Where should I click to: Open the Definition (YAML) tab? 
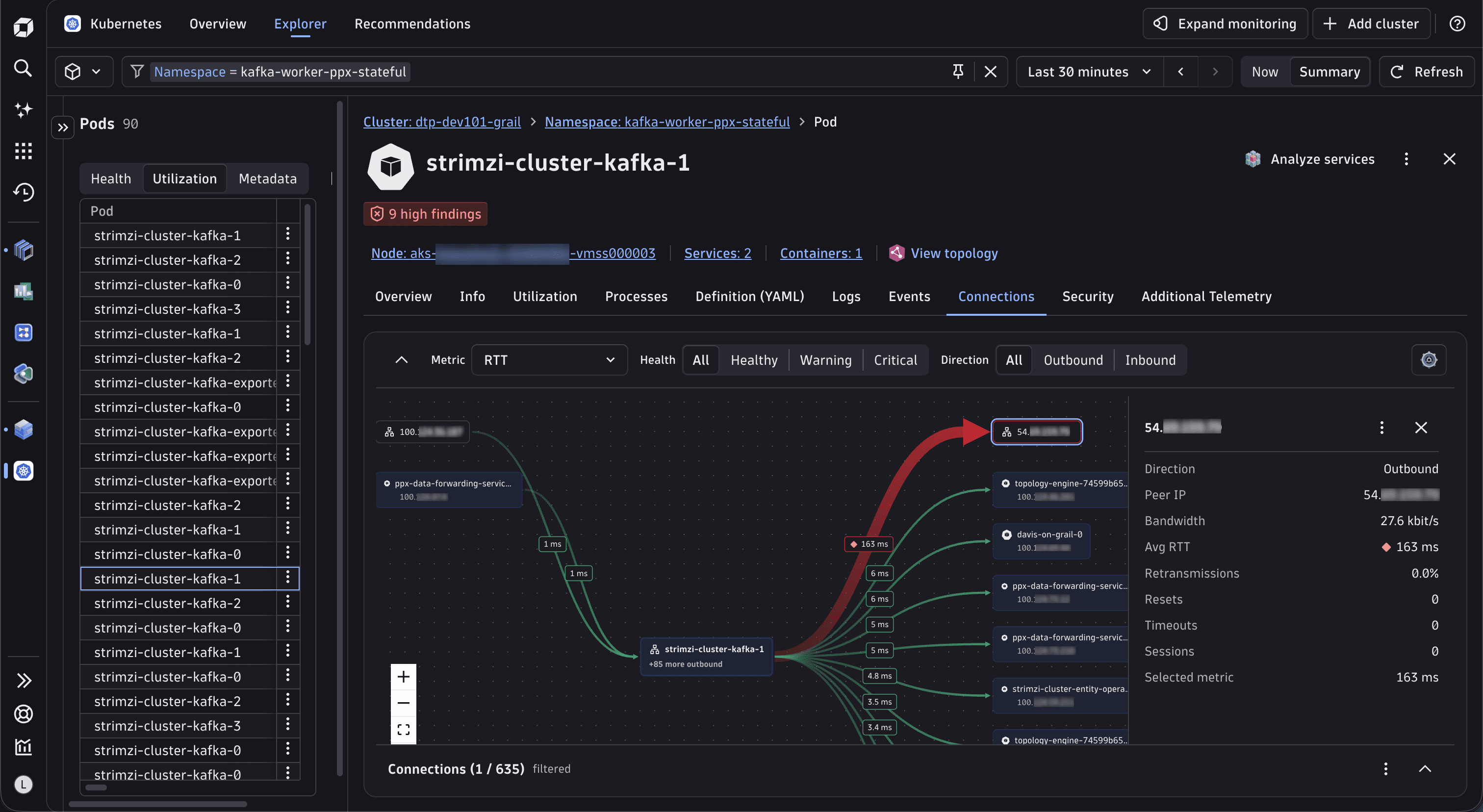pyautogui.click(x=749, y=296)
